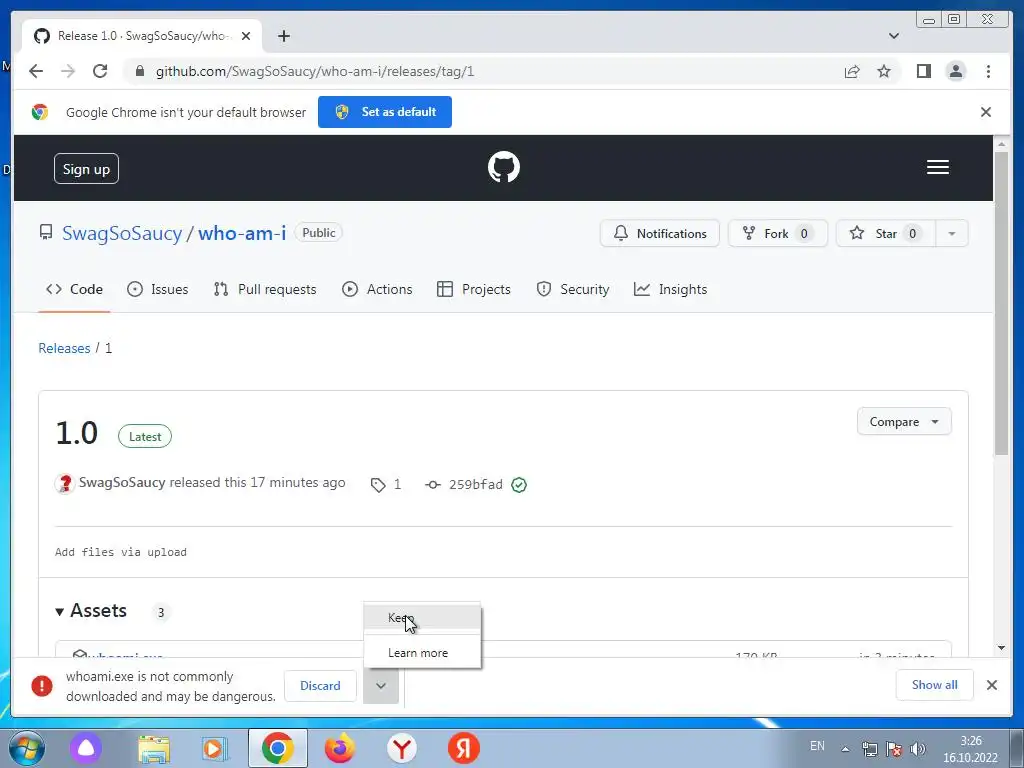Click the green verified check icon near commit
Viewport: 1024px width, 768px height.
pos(519,485)
